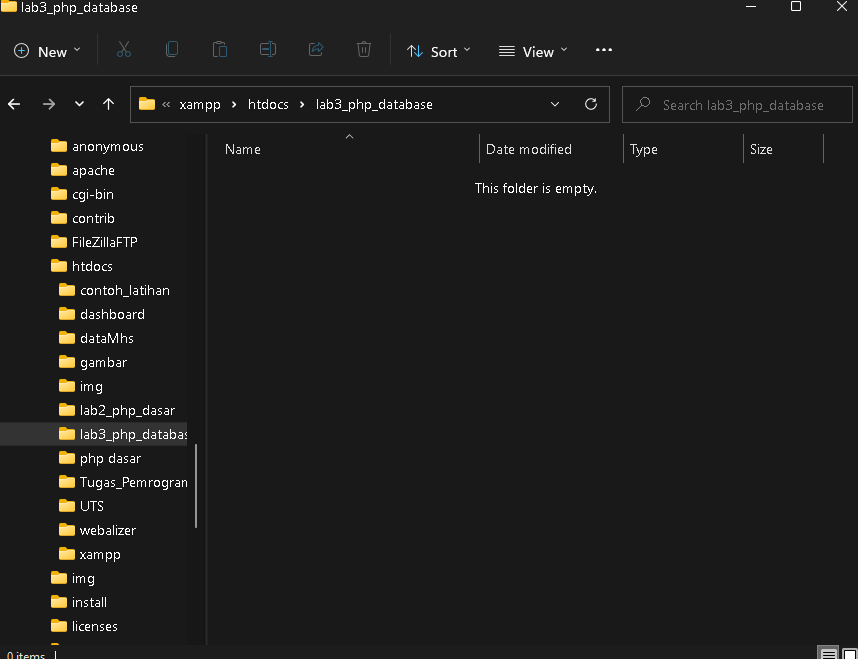
Task: Click the Paste icon in the toolbar
Action: coord(220,50)
